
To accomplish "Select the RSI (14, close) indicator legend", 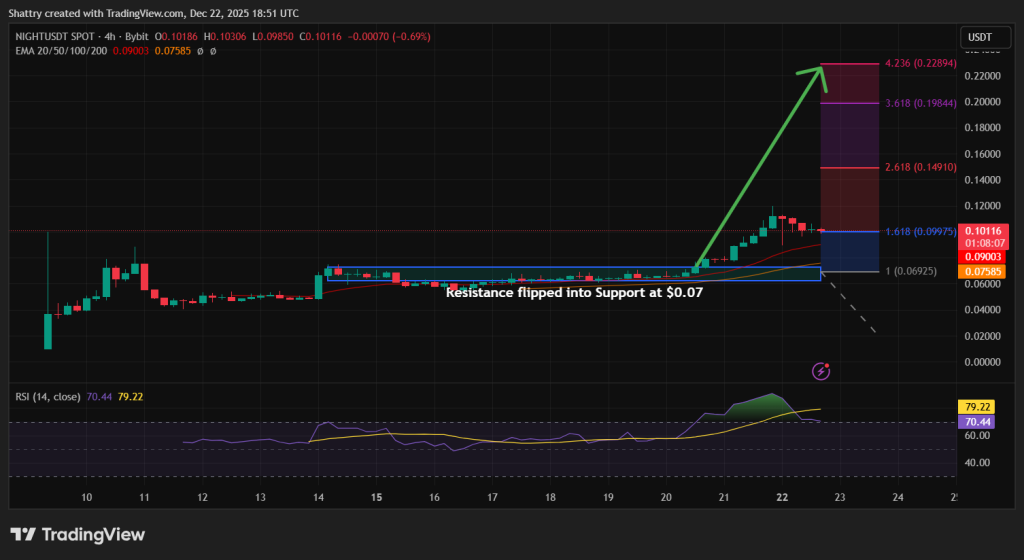I will coord(49,396).
